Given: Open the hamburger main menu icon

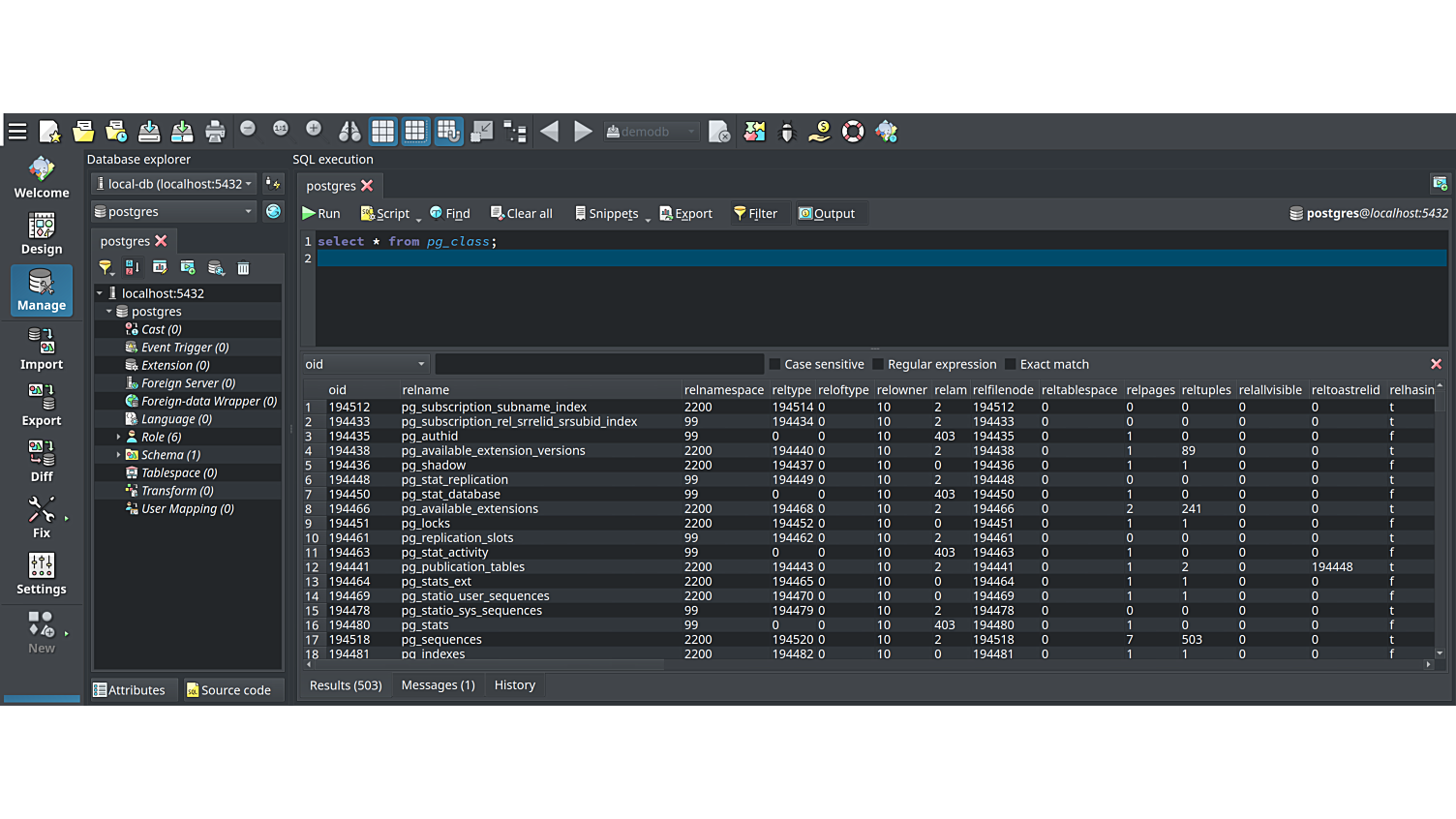Looking at the screenshot, I should [17, 132].
